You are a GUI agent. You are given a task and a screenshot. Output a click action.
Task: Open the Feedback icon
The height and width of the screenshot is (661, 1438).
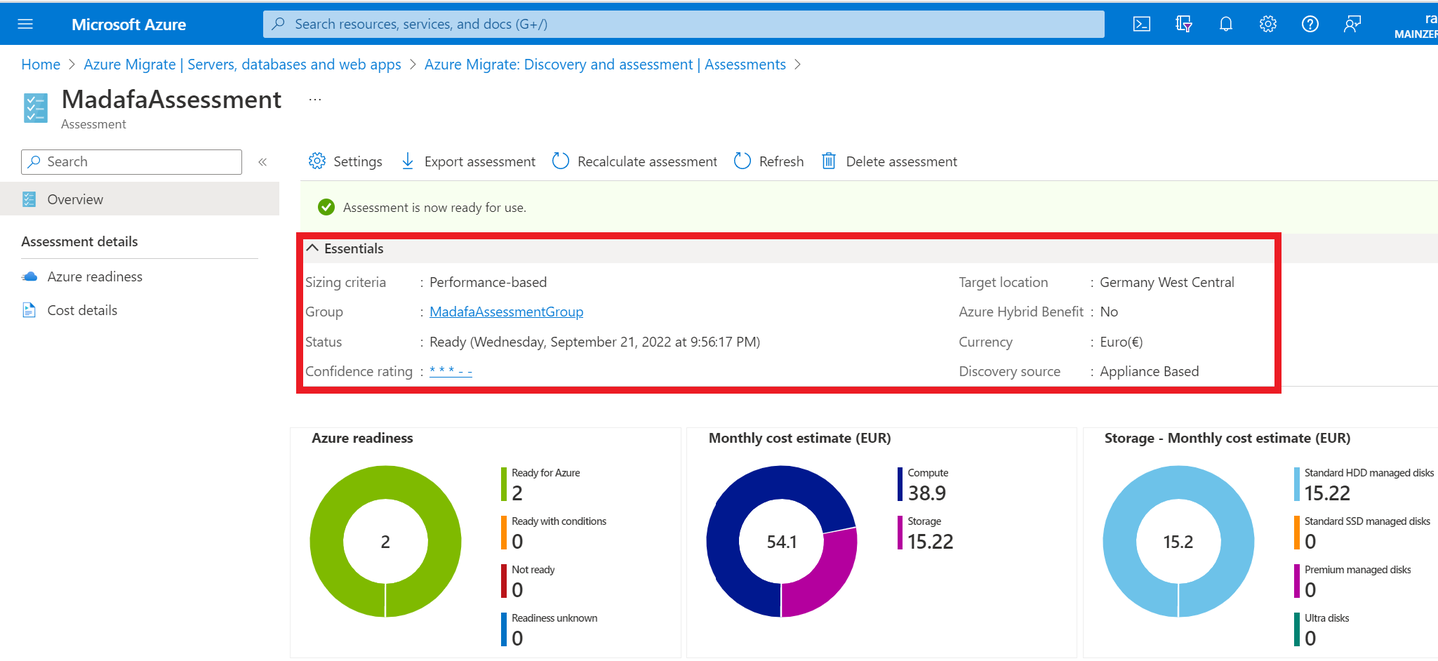tap(1352, 24)
